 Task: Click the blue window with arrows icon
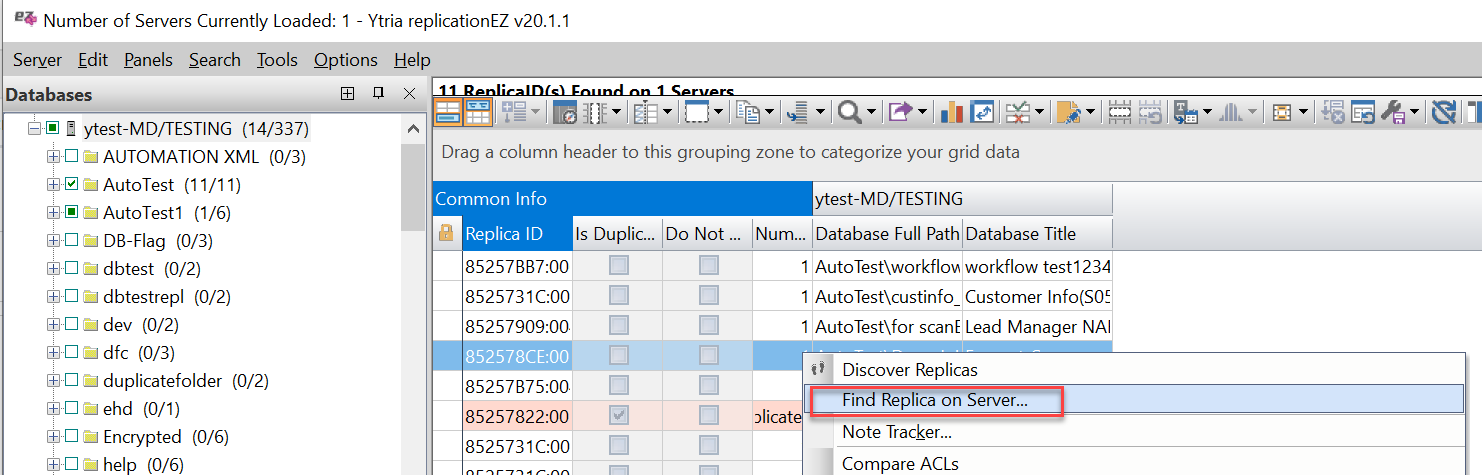[x=981, y=112]
